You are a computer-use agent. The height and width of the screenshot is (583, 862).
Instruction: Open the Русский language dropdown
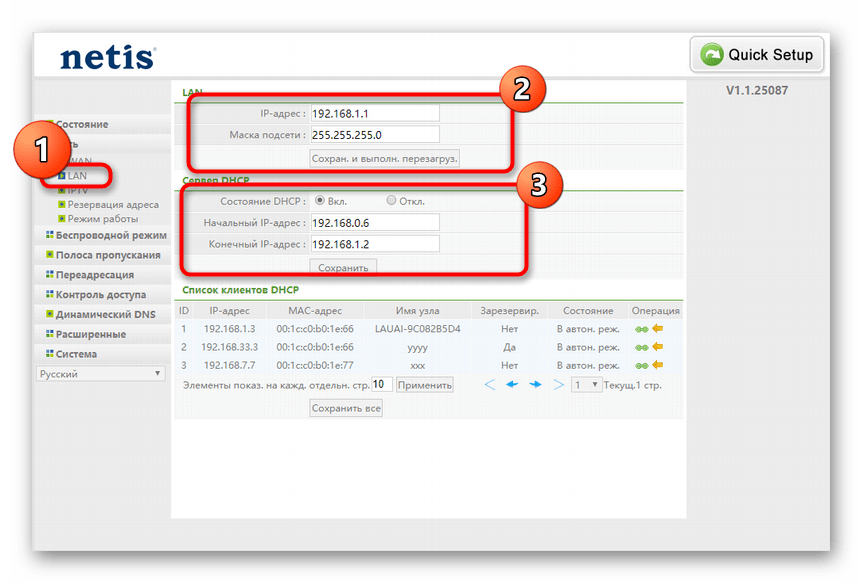point(101,373)
